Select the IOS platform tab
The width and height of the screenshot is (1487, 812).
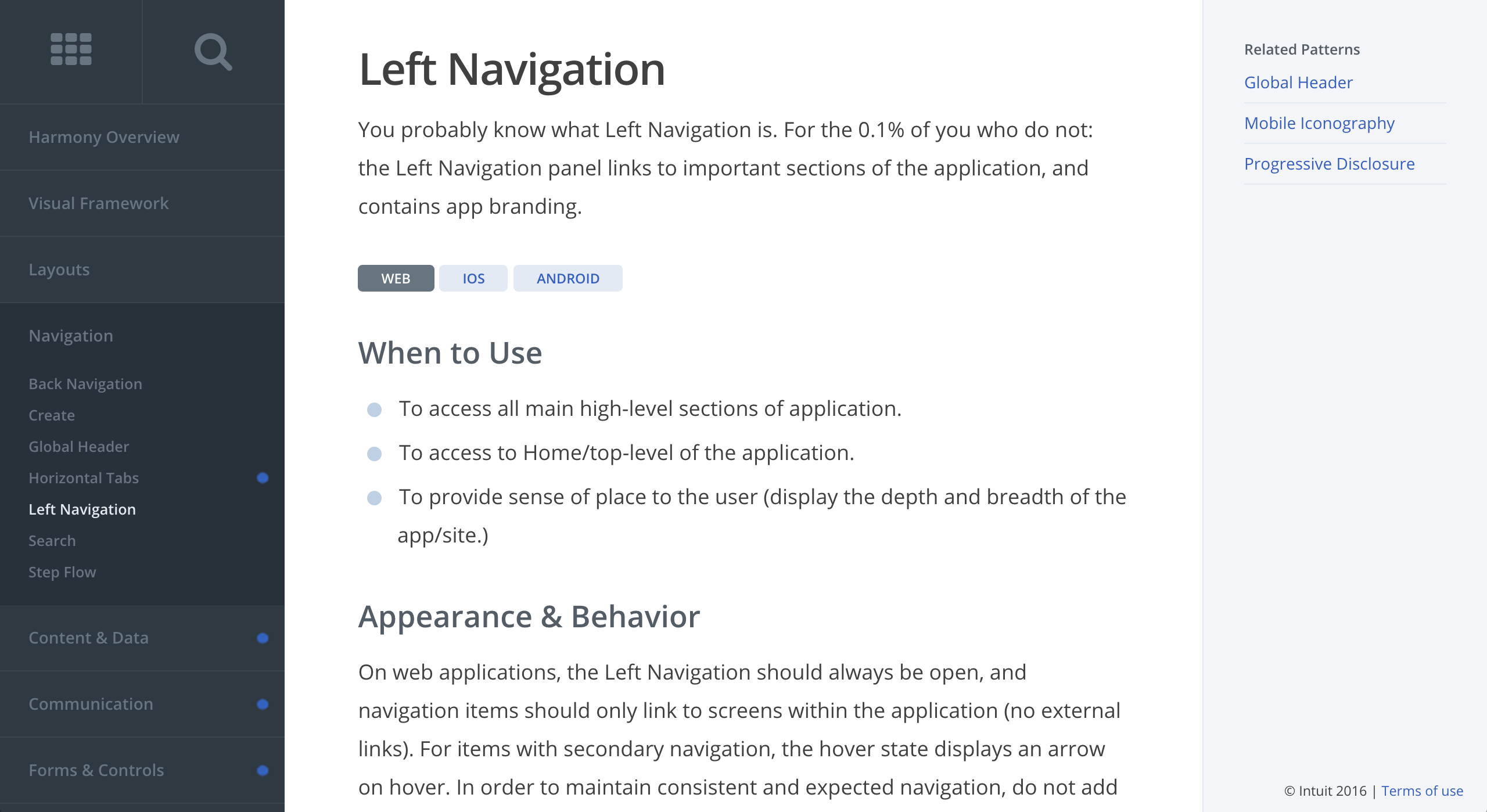[474, 278]
